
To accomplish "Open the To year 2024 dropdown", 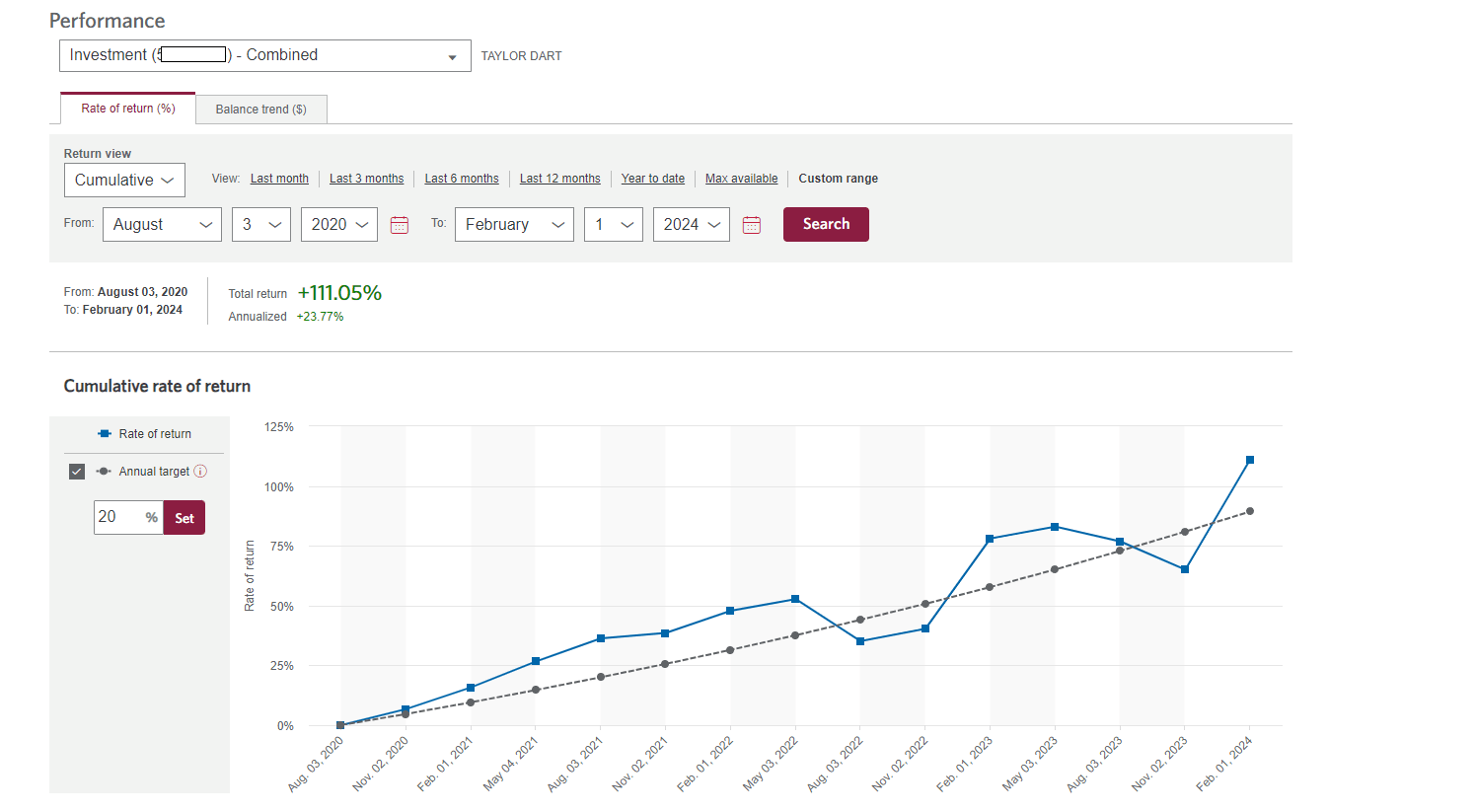I will pyautogui.click(x=691, y=225).
